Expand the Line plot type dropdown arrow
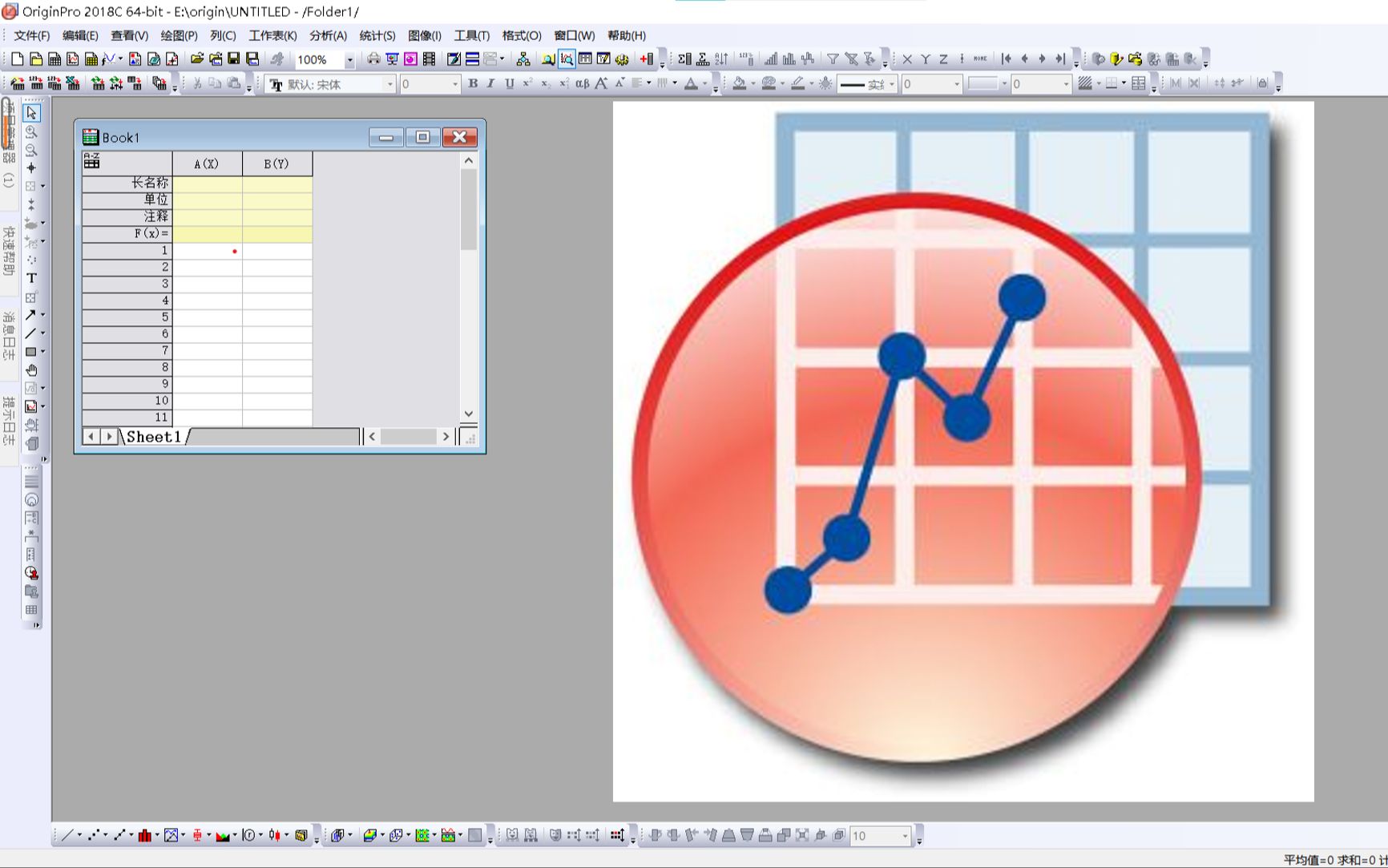The width and height of the screenshot is (1388, 868). pos(79,835)
